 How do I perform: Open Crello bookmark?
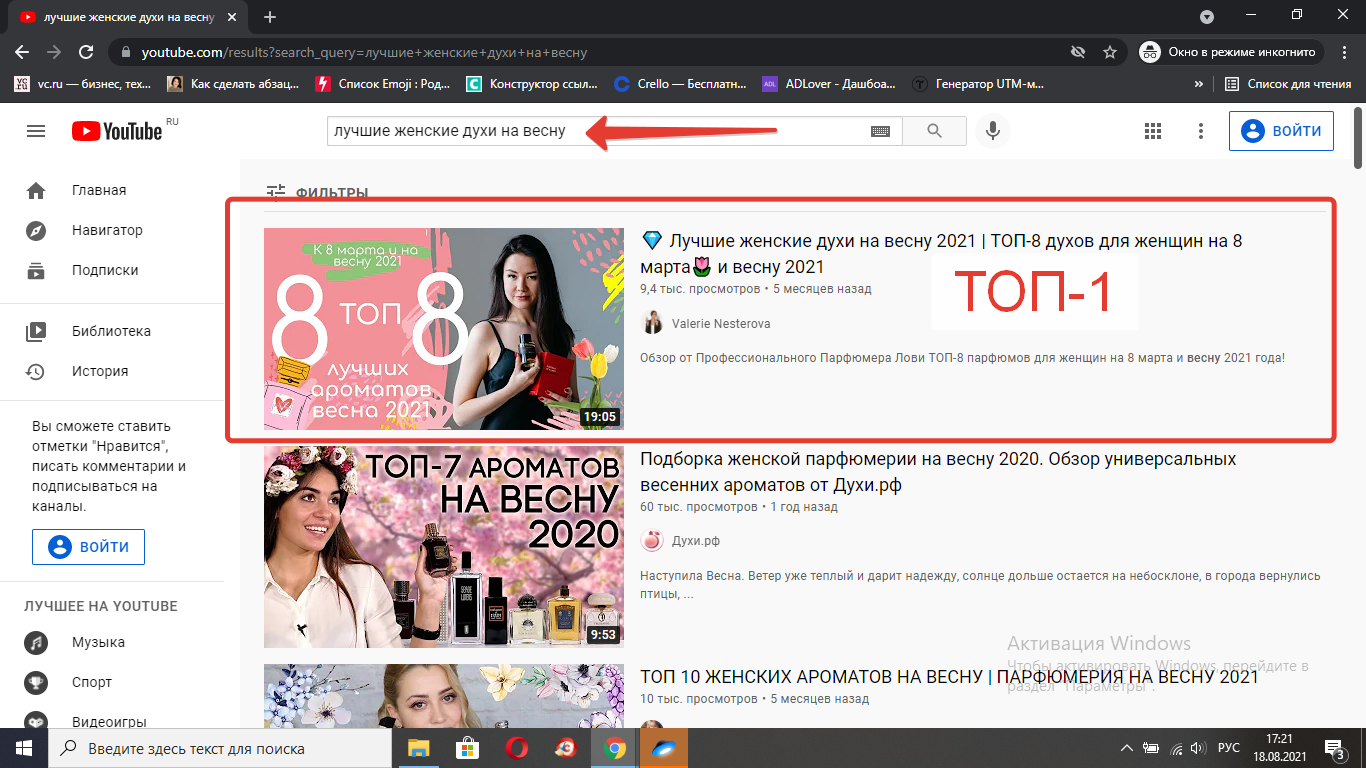(680, 84)
